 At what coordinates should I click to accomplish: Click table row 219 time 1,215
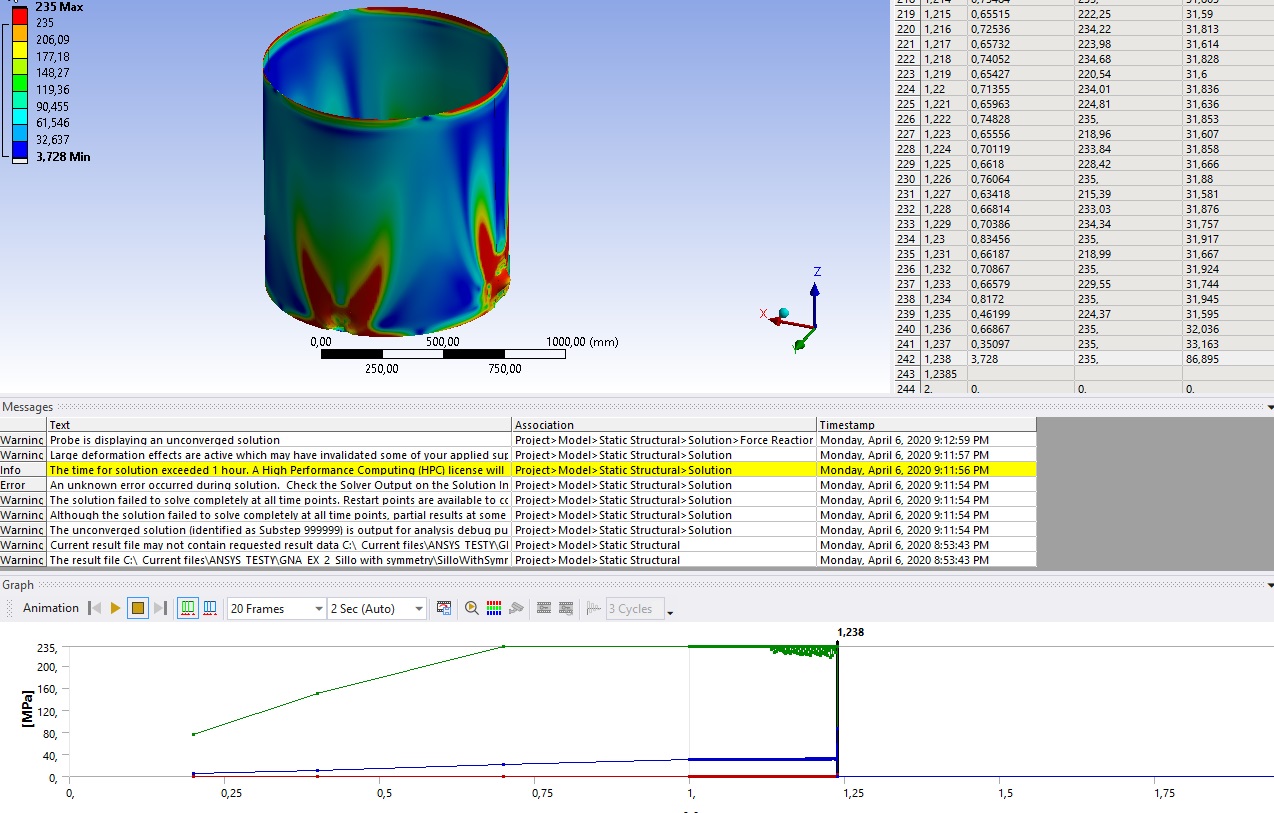pos(1082,14)
